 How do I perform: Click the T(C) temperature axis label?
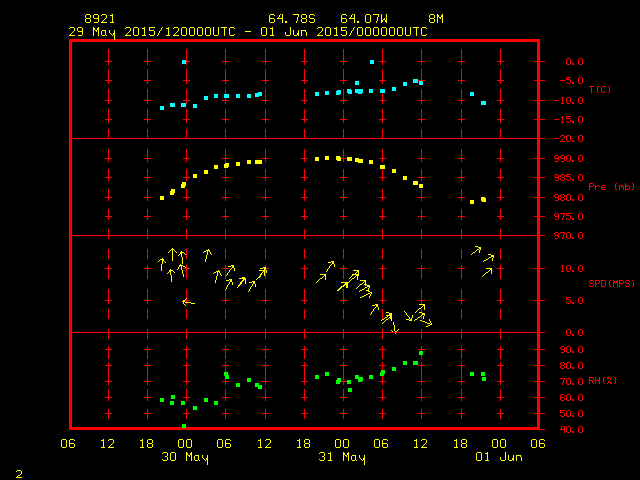(599, 90)
